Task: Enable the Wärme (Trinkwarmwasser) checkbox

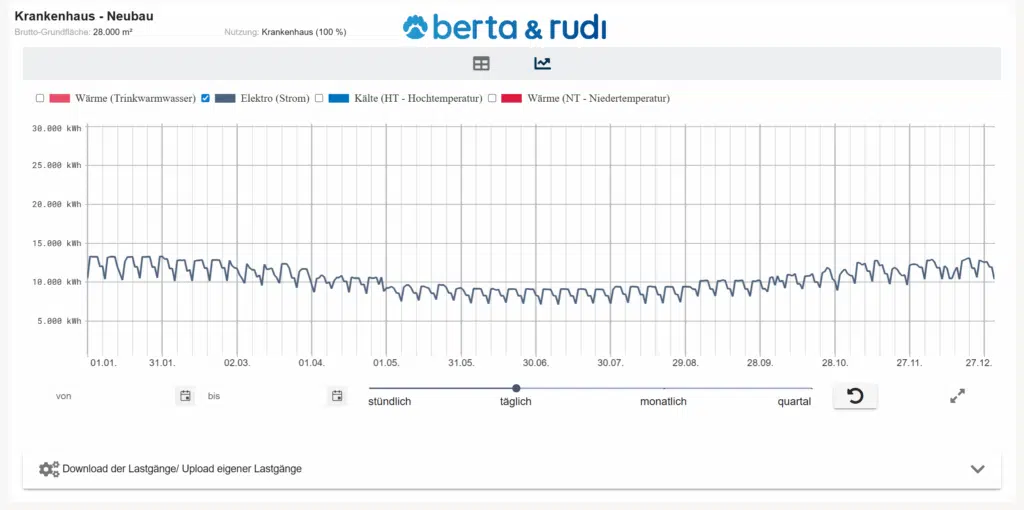Action: [40, 98]
